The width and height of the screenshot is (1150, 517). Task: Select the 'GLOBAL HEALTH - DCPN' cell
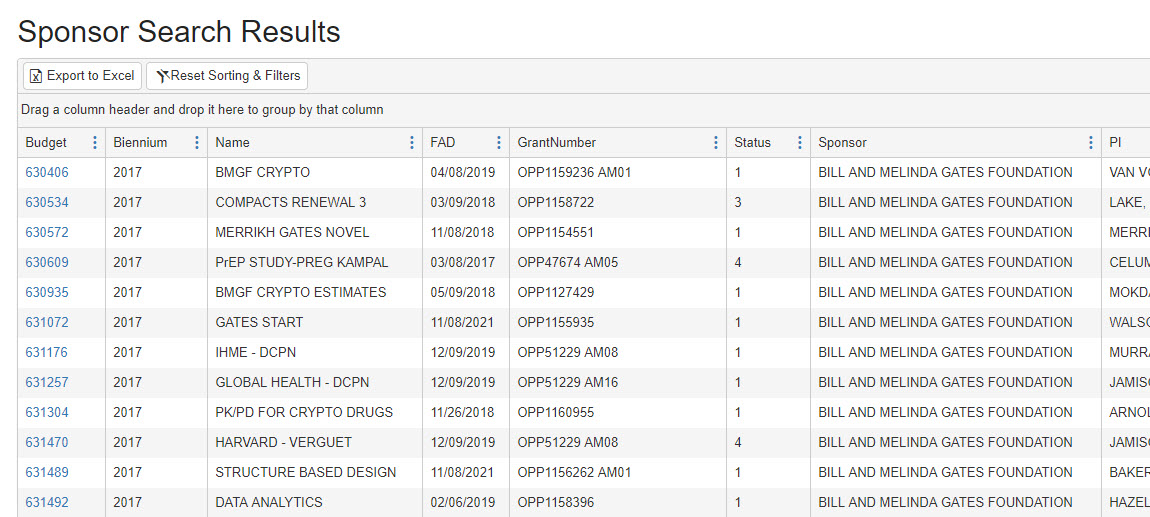(x=315, y=383)
